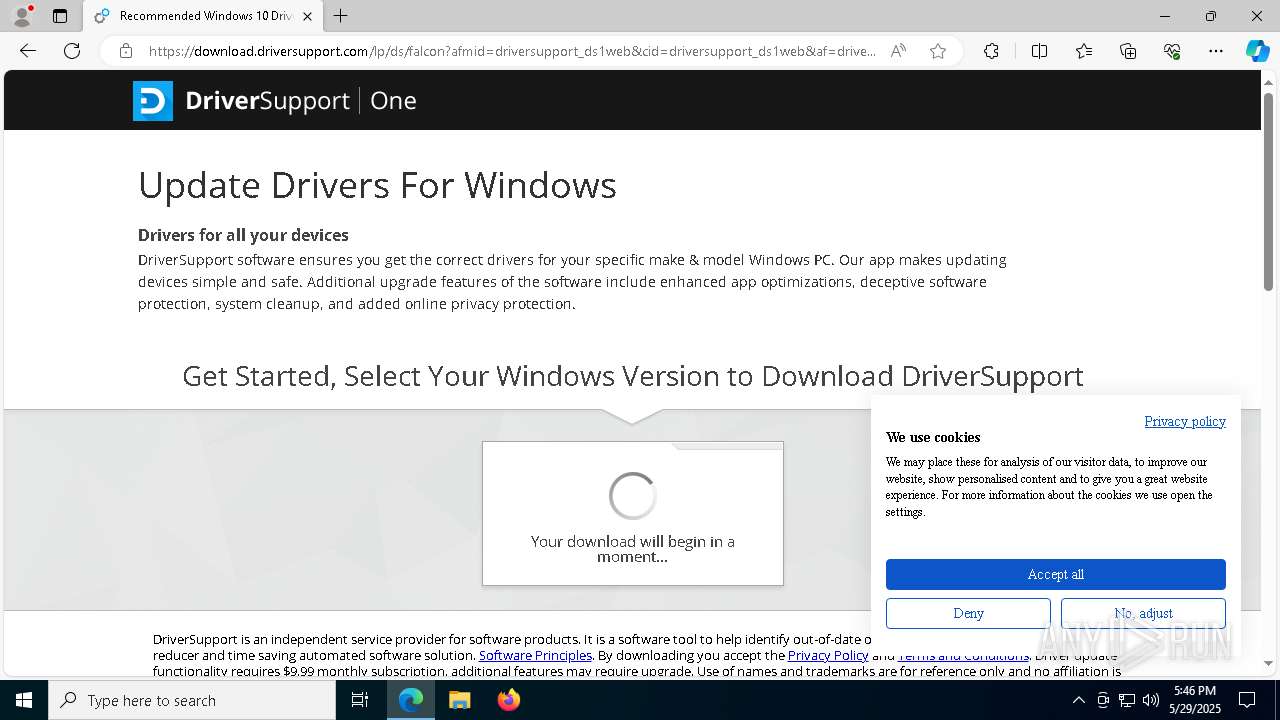Screen dimensions: 1280x720
Task: Refresh the current page
Action: coord(72,51)
